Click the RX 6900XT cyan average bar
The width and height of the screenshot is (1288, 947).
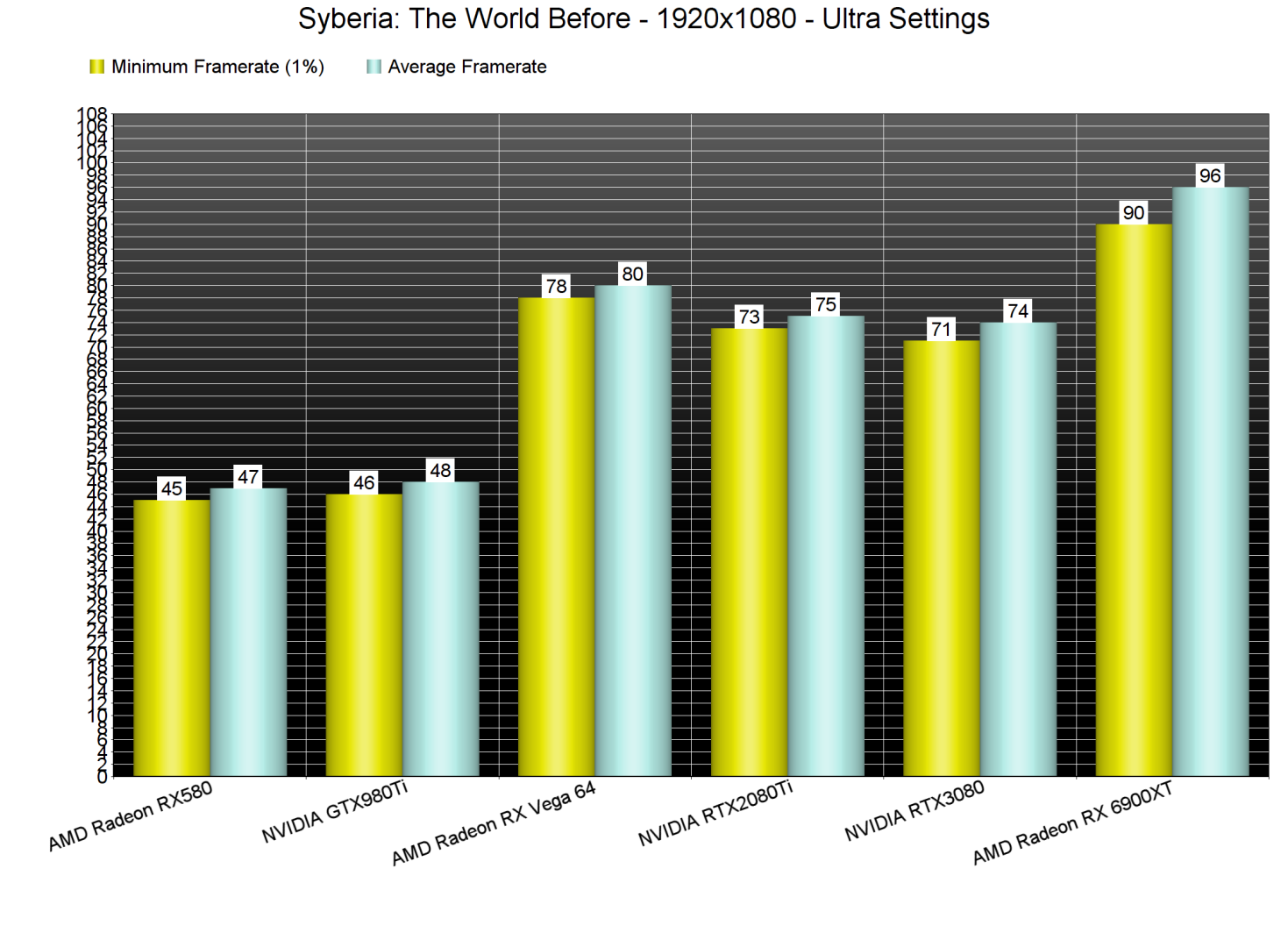1210,481
